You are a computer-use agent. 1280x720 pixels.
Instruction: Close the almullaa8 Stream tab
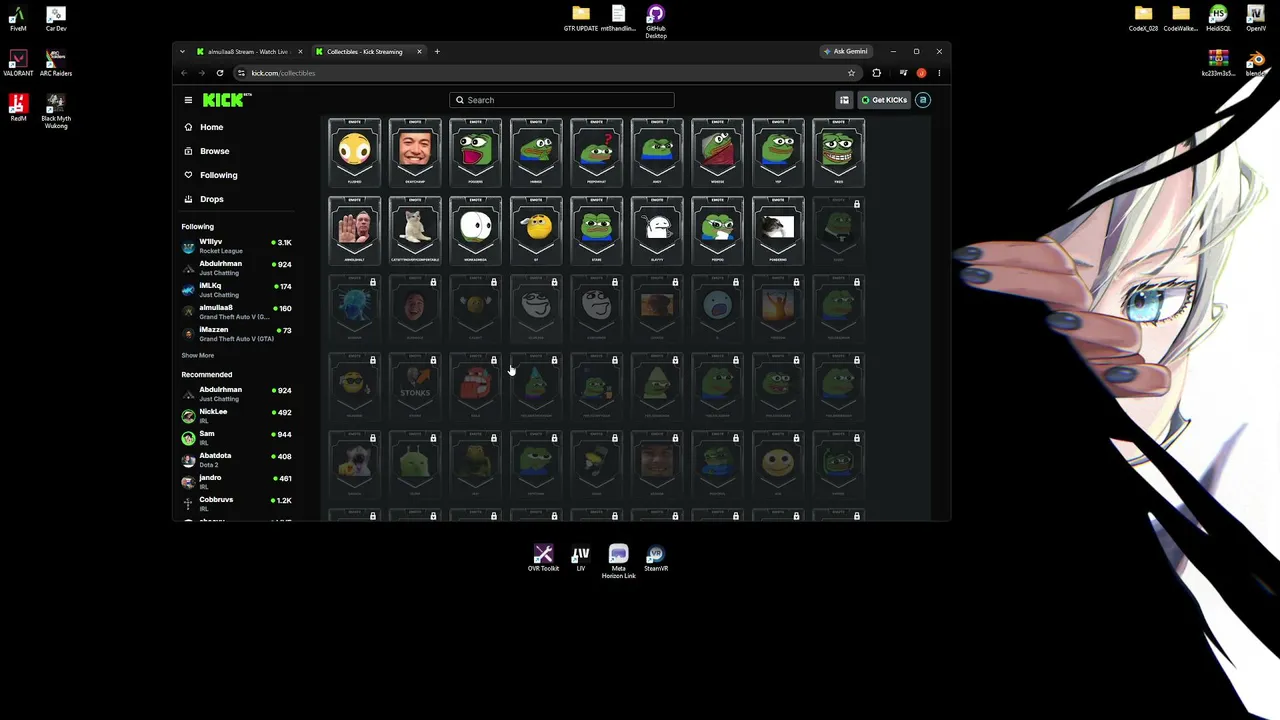(300, 52)
